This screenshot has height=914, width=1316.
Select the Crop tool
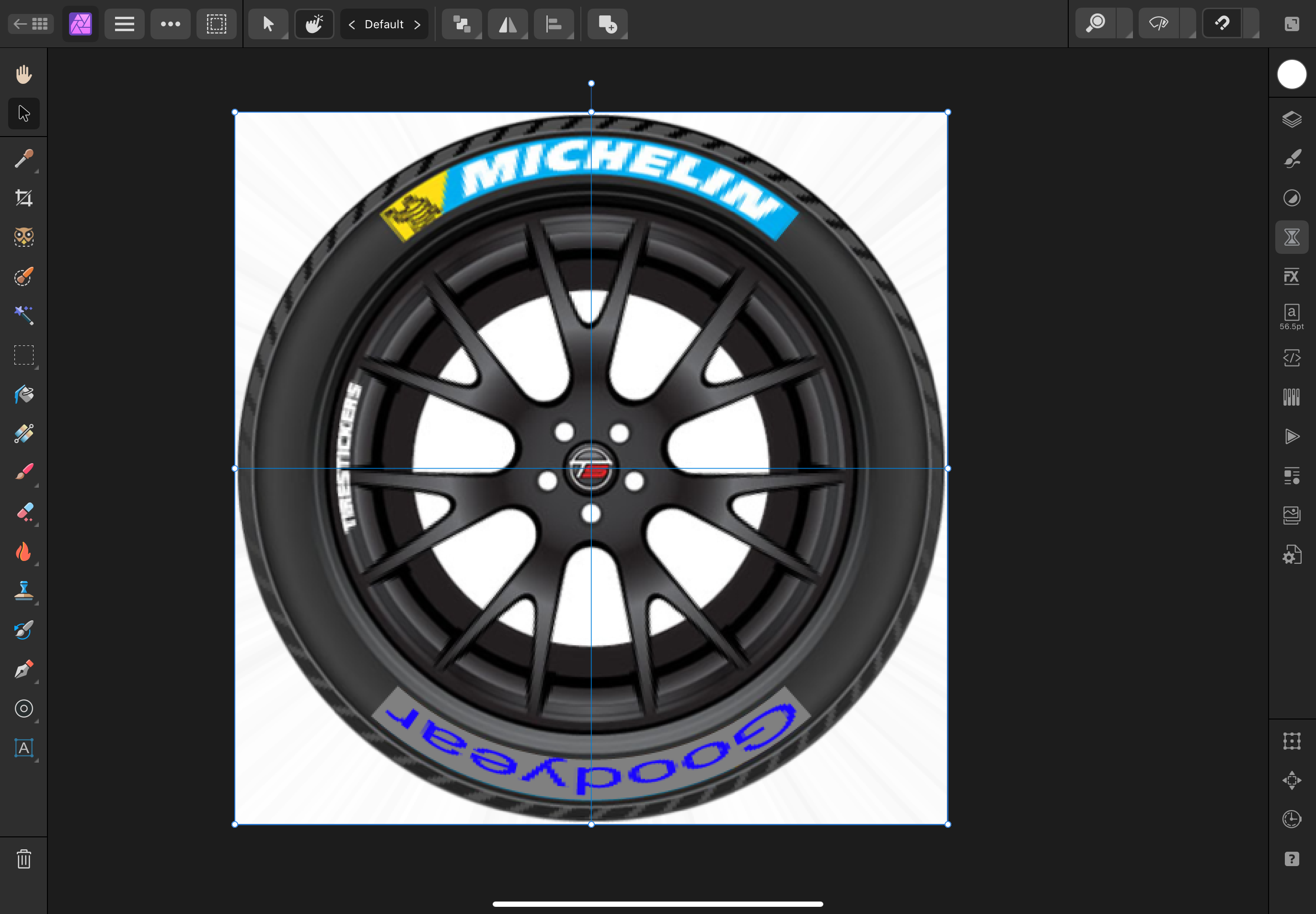[23, 198]
